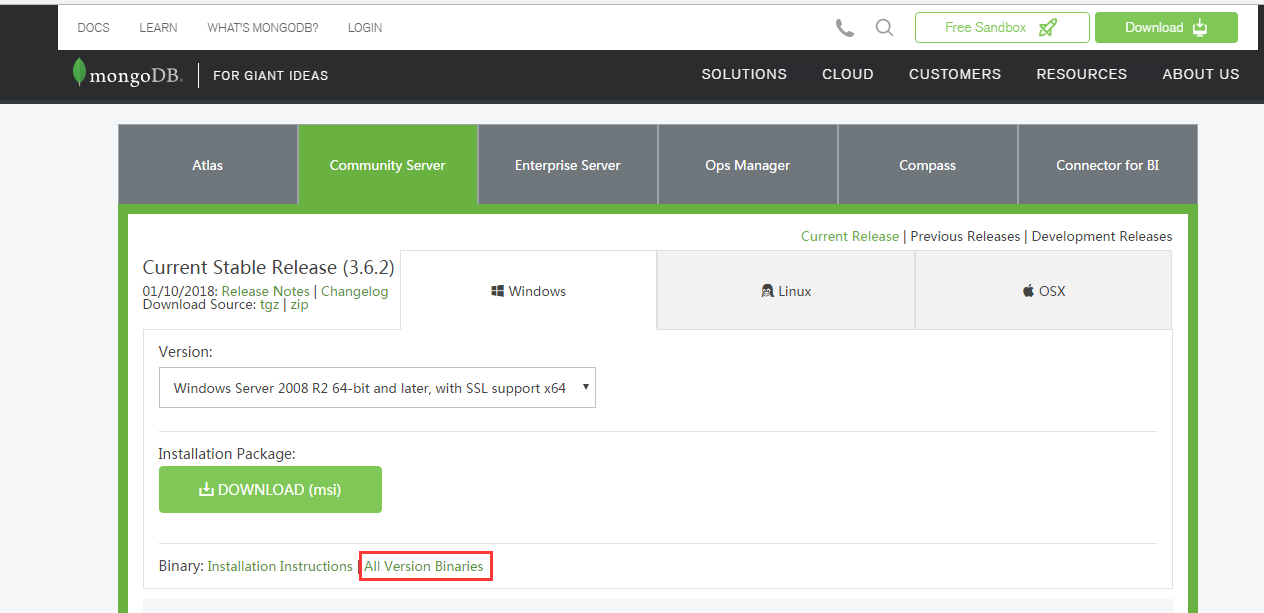The width and height of the screenshot is (1264, 613).
Task: Click the Current Stable Release (3.6.2) heading
Action: 269,268
